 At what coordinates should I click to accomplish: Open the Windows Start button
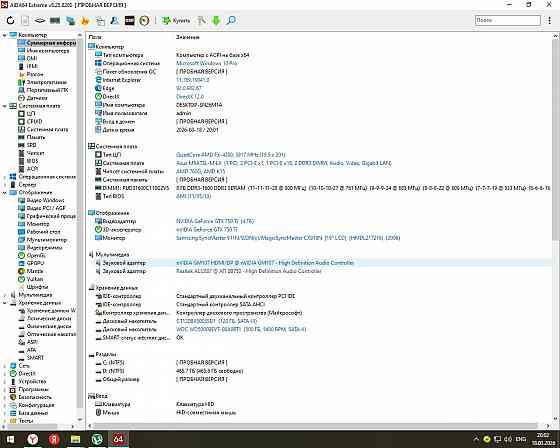pyautogui.click(x=10, y=439)
